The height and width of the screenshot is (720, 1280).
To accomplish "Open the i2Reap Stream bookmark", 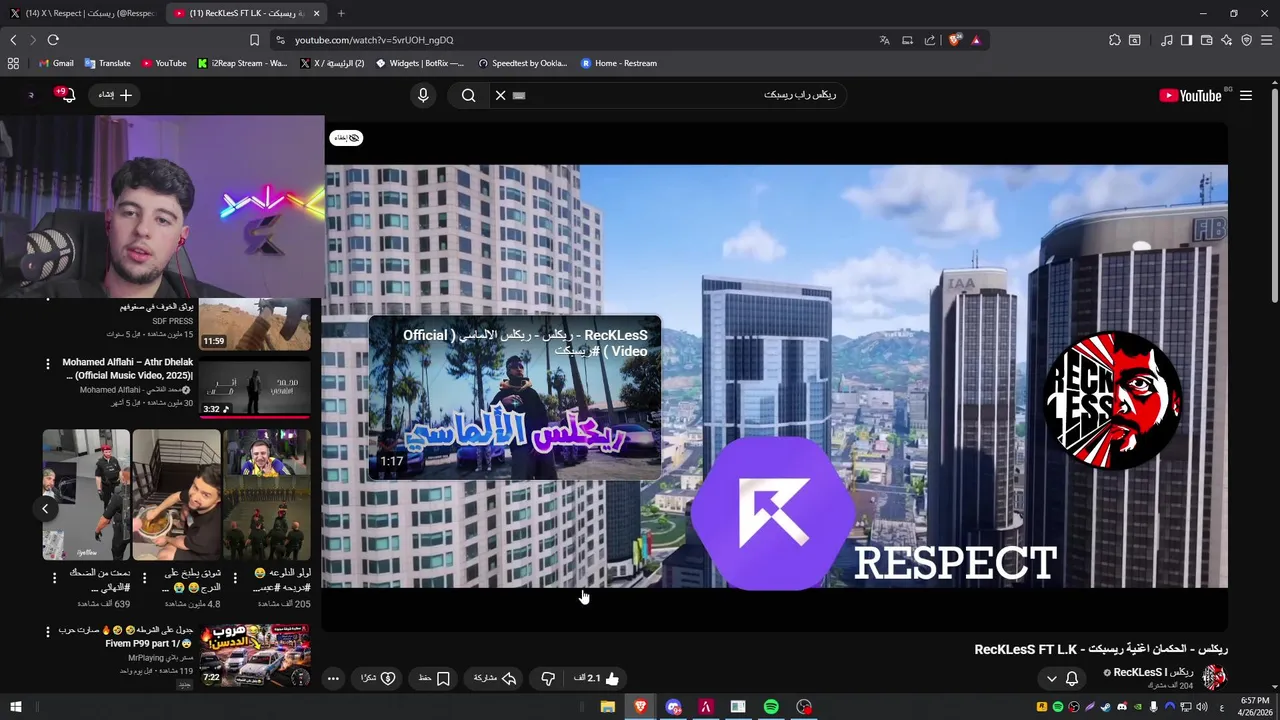I will pyautogui.click(x=242, y=63).
